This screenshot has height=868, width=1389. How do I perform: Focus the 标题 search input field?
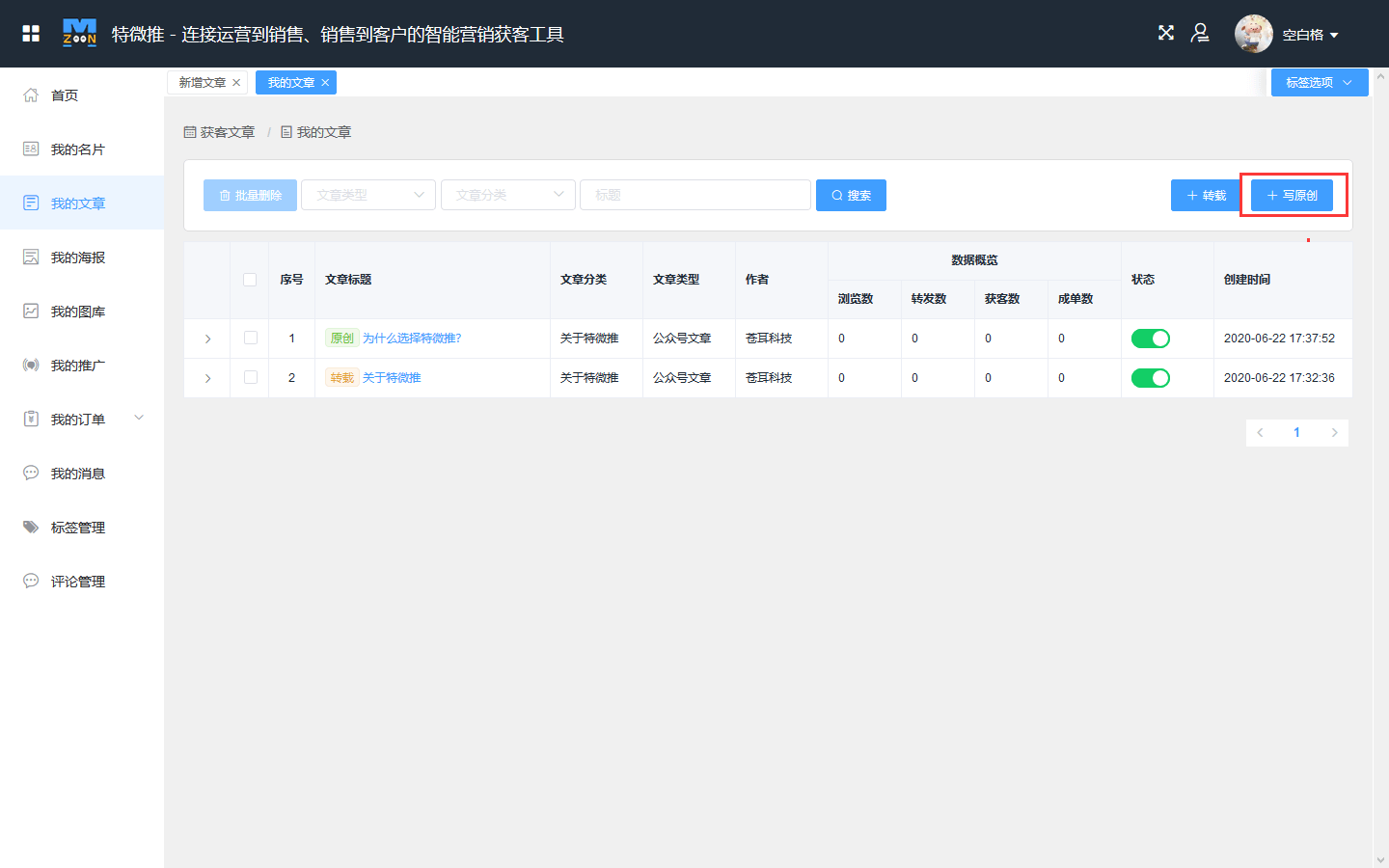coord(695,195)
